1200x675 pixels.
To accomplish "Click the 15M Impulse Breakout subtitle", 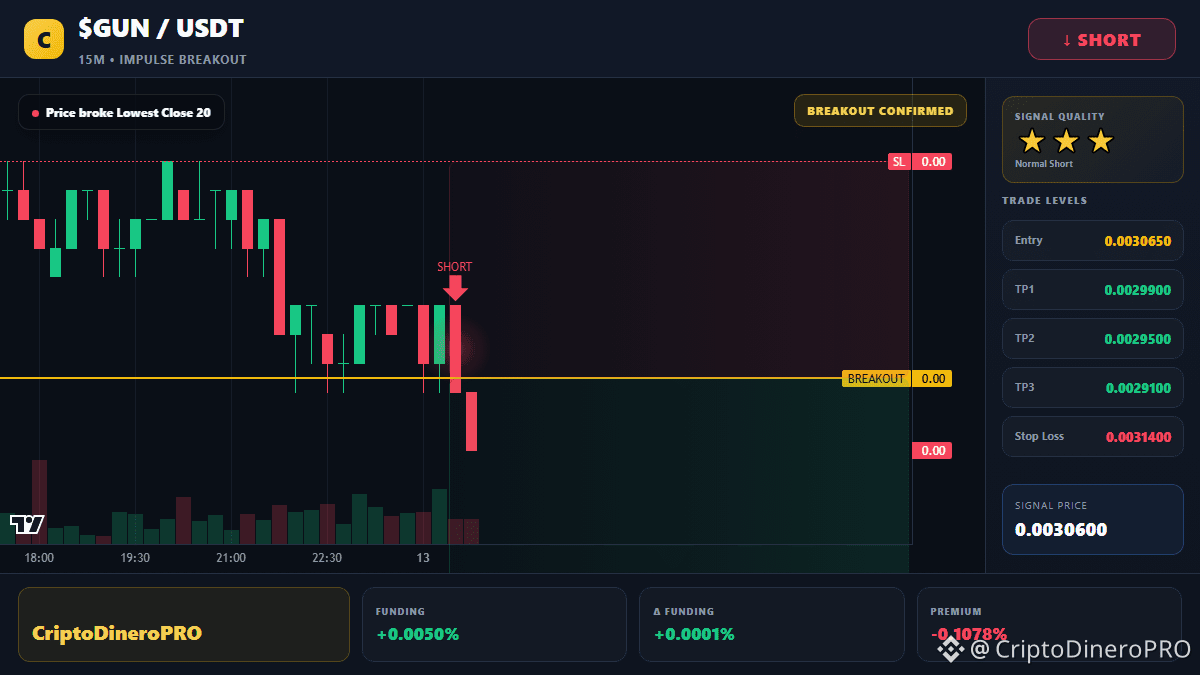I will [162, 60].
